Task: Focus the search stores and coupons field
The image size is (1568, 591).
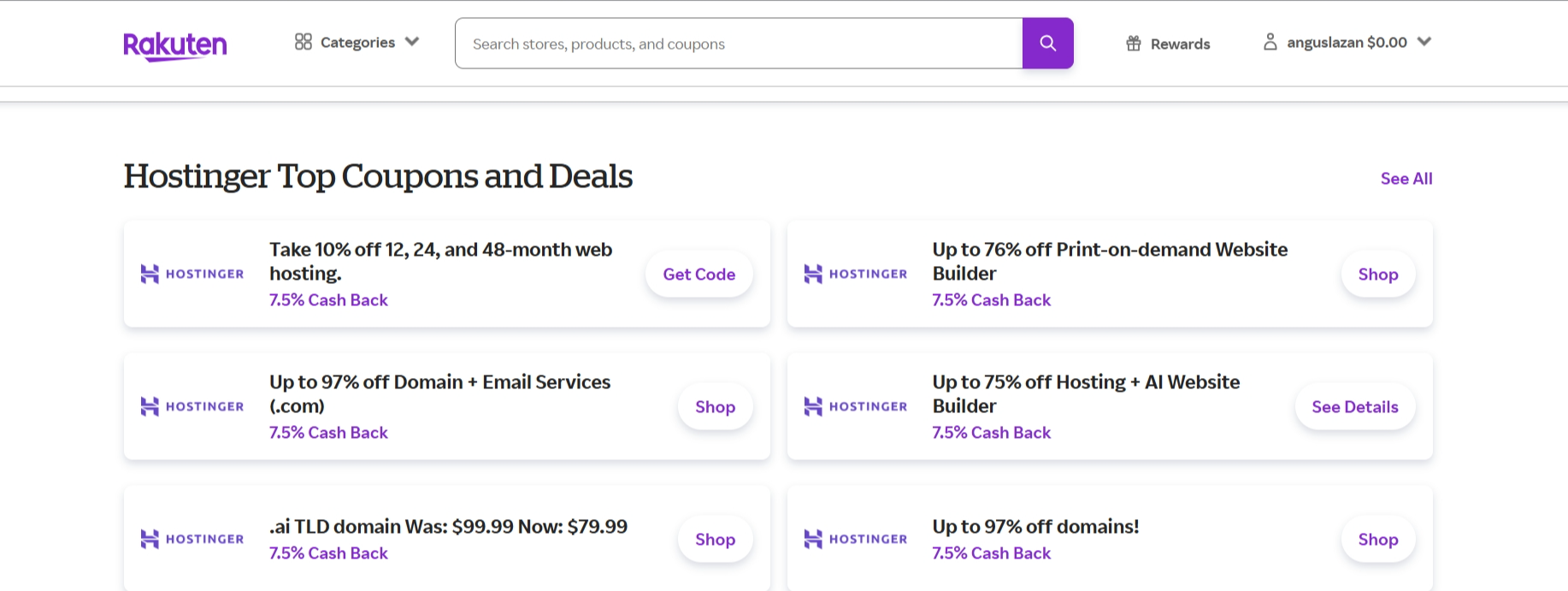Action: [739, 43]
